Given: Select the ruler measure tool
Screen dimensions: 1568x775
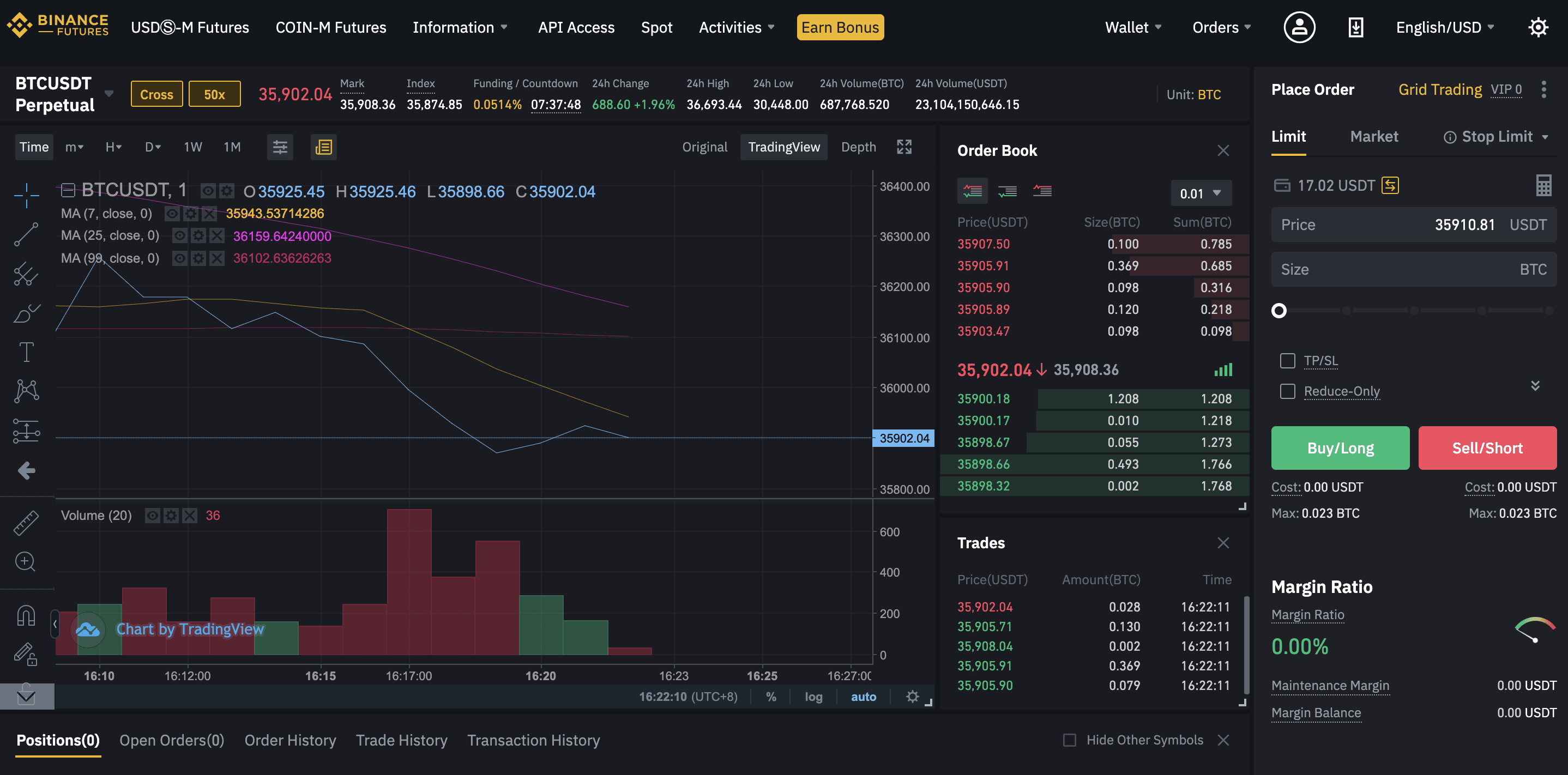Looking at the screenshot, I should (x=26, y=523).
